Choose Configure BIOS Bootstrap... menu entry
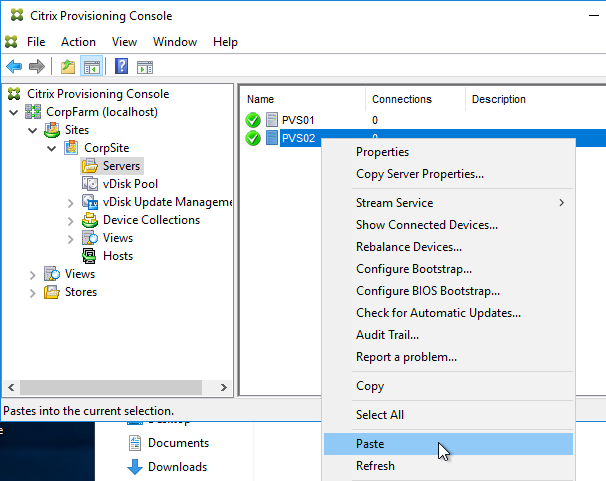This screenshot has height=481, width=606. (x=448, y=291)
